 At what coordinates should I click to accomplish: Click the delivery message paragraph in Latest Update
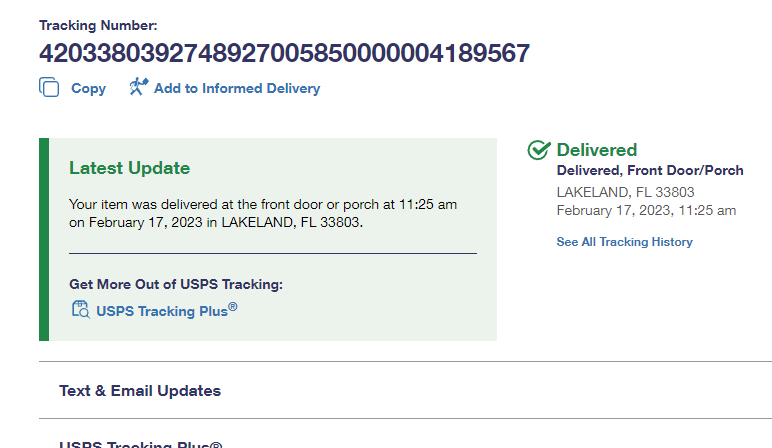pos(262,213)
